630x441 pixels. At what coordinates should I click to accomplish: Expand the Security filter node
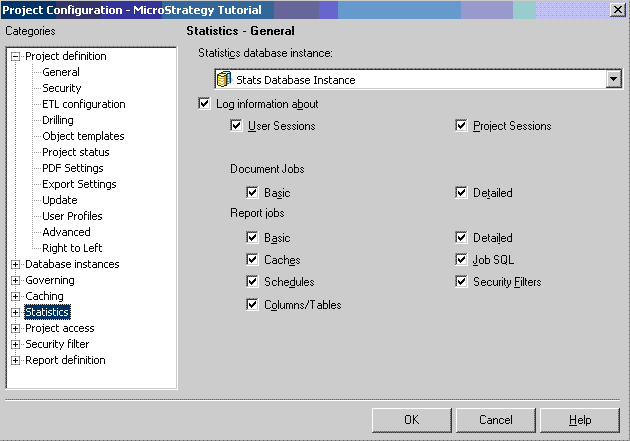pyautogui.click(x=15, y=345)
